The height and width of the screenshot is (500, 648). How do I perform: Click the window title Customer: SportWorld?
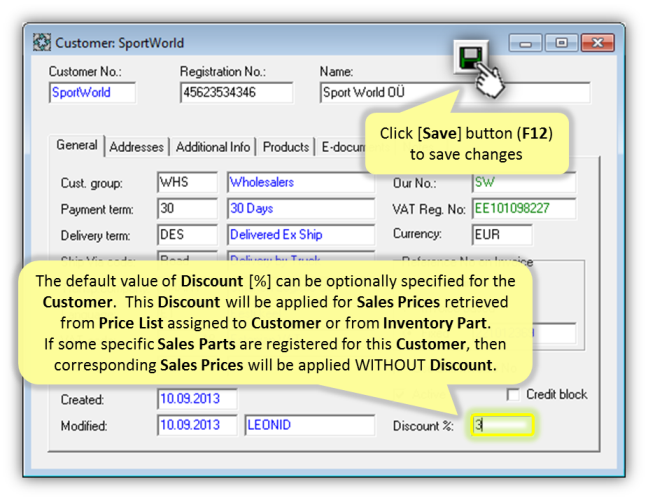[119, 43]
